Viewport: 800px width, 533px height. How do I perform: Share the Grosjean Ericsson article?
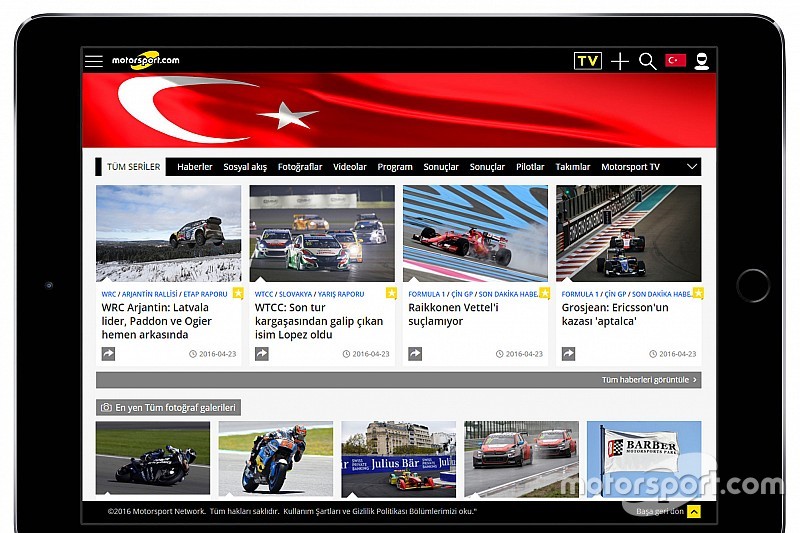[x=568, y=353]
